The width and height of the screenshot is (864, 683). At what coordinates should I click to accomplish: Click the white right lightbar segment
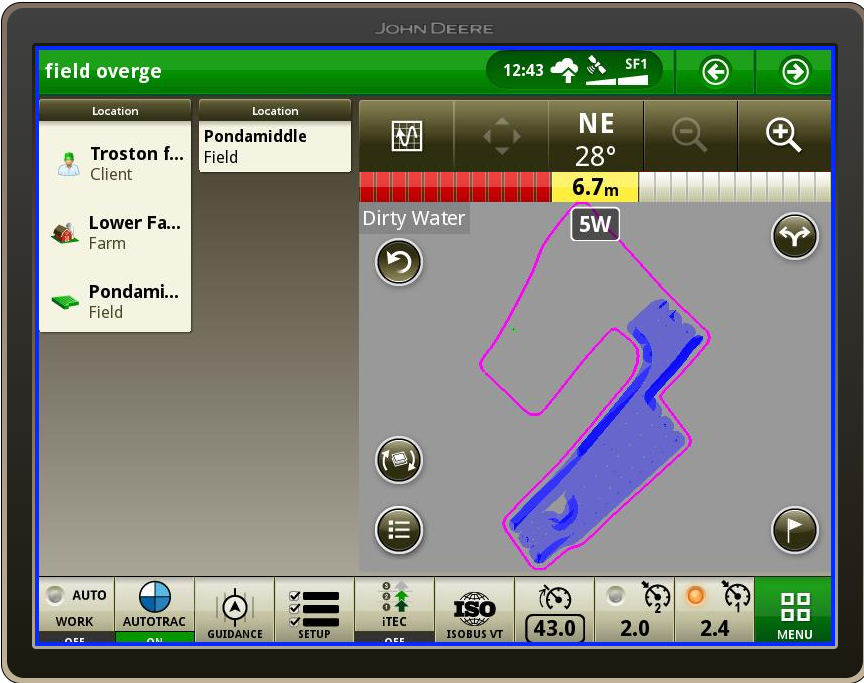[735, 187]
